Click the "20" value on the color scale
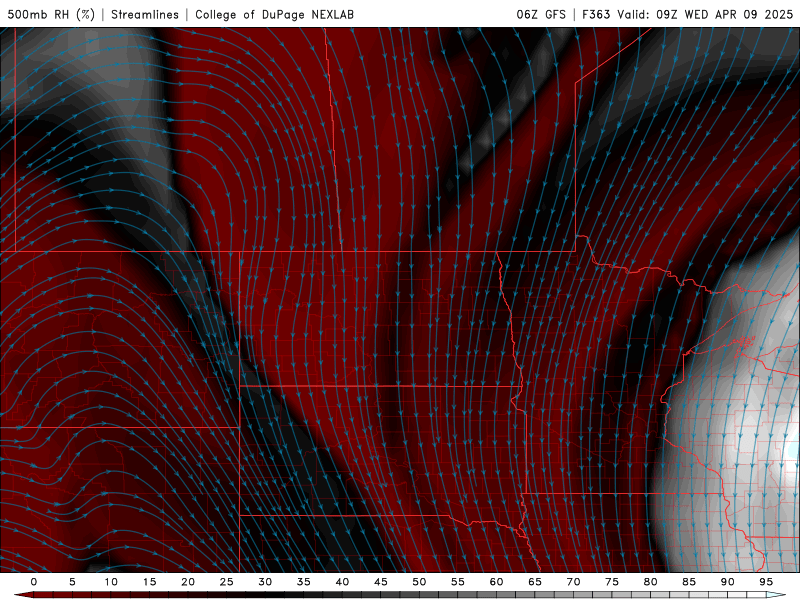Image resolution: width=800 pixels, height=600 pixels. click(188, 582)
